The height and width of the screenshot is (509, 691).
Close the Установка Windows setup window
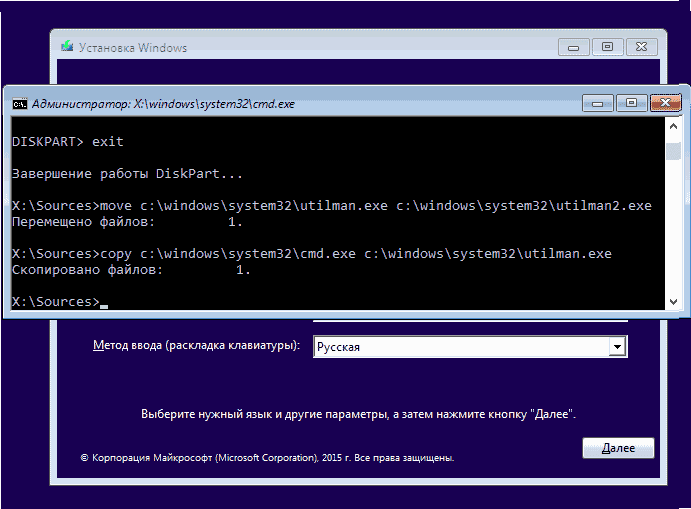[639, 46]
